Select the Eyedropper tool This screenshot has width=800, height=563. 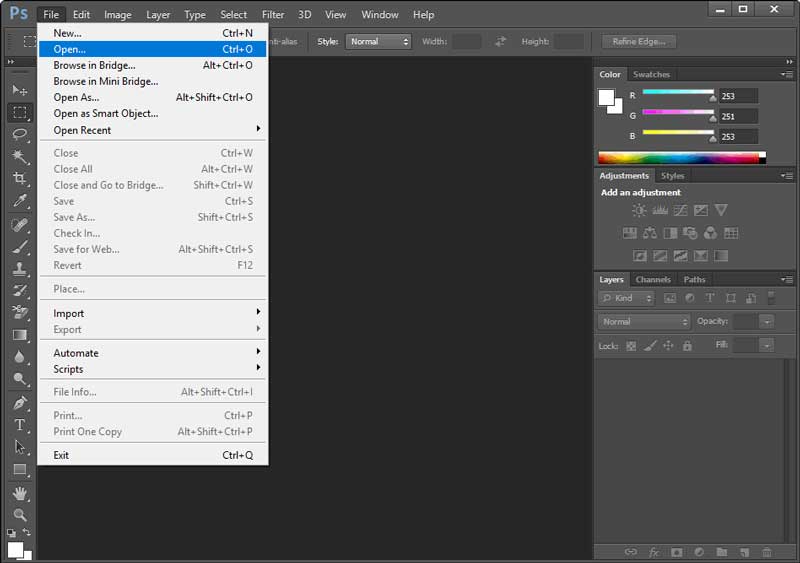(19, 201)
